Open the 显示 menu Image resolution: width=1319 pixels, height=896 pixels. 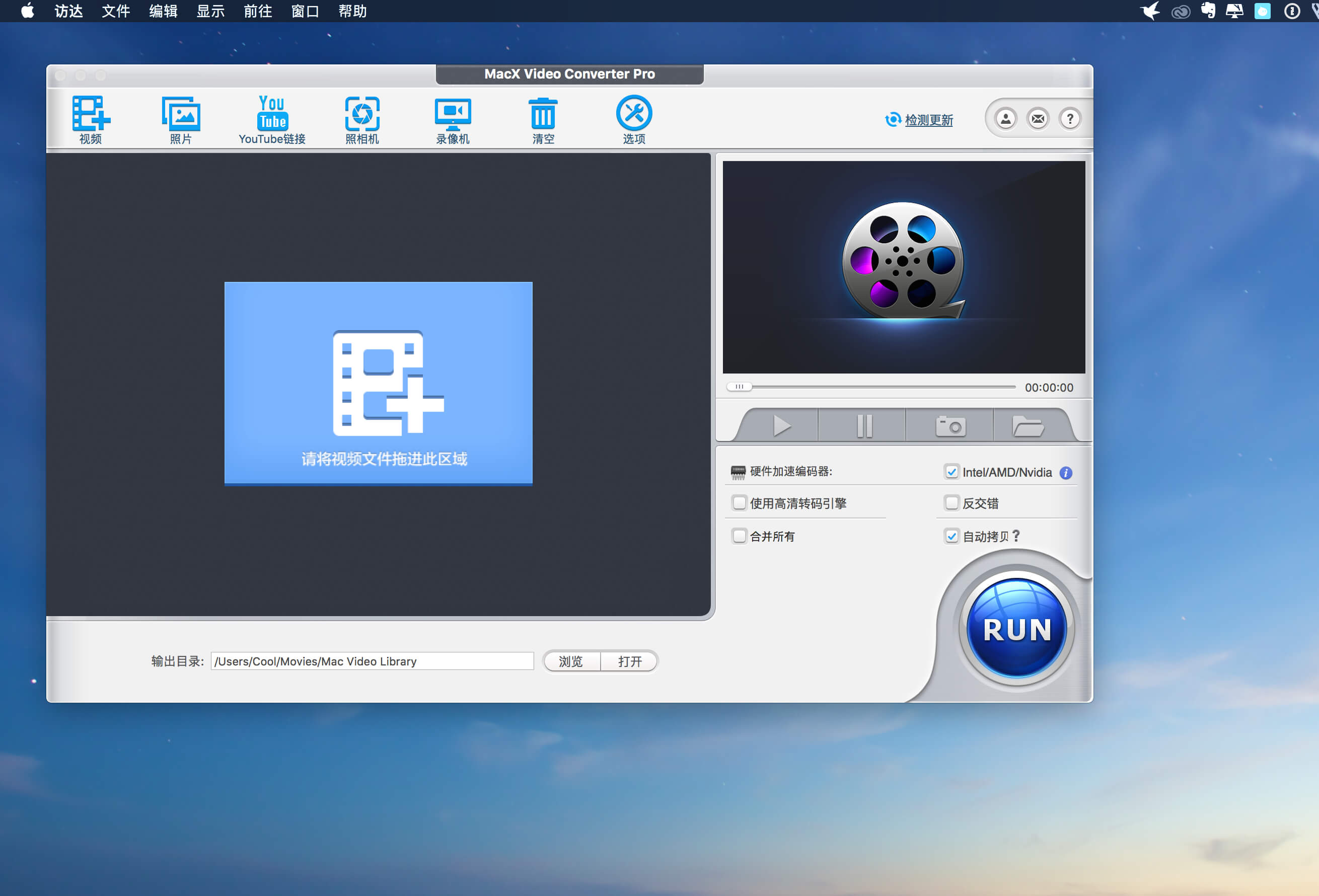[x=210, y=11]
